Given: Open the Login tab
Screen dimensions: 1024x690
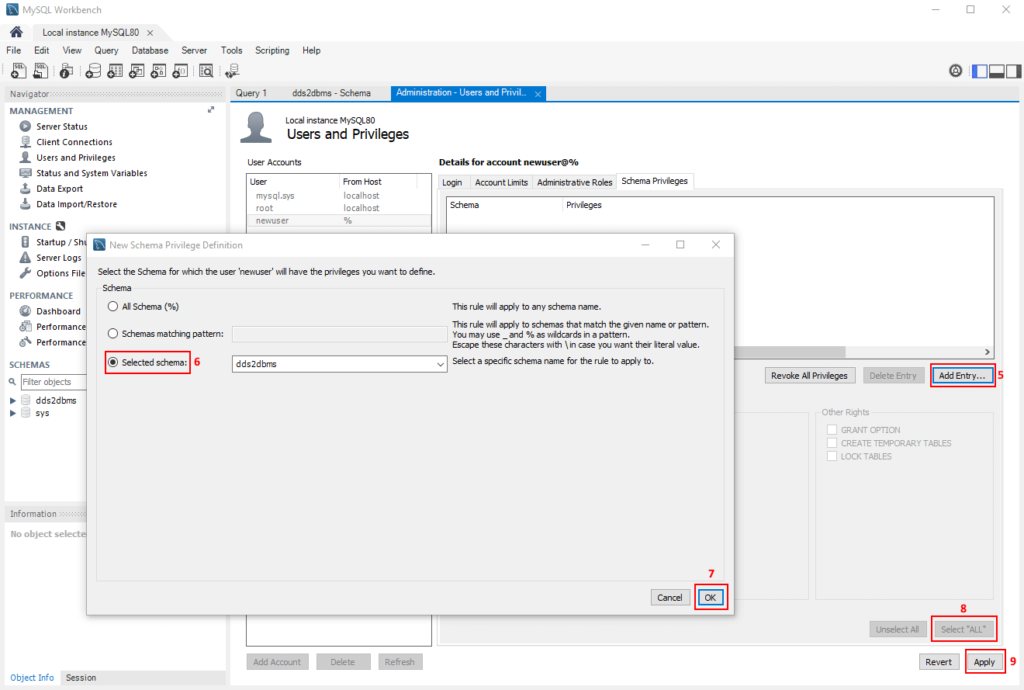Looking at the screenshot, I should [x=452, y=182].
